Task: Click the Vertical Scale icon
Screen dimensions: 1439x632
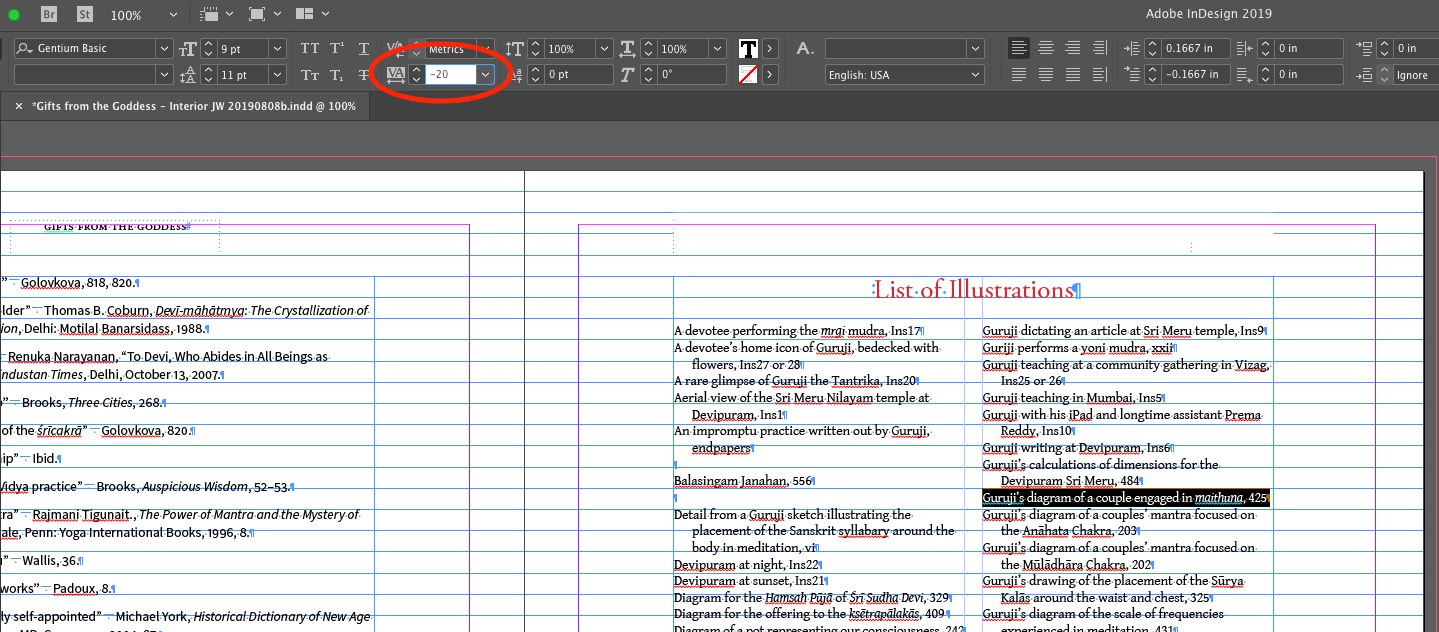Action: point(514,48)
